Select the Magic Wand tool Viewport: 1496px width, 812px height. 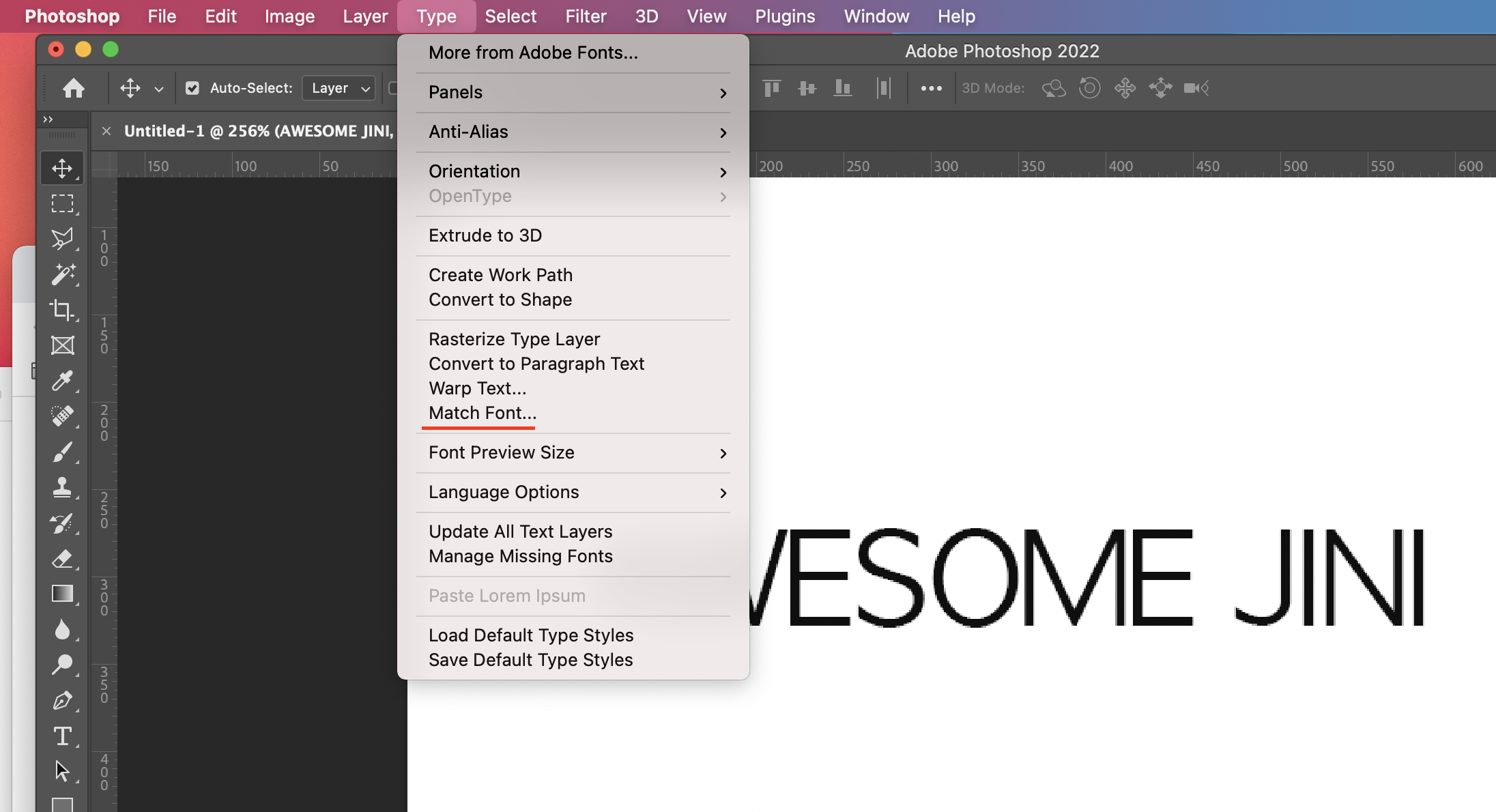coord(62,274)
